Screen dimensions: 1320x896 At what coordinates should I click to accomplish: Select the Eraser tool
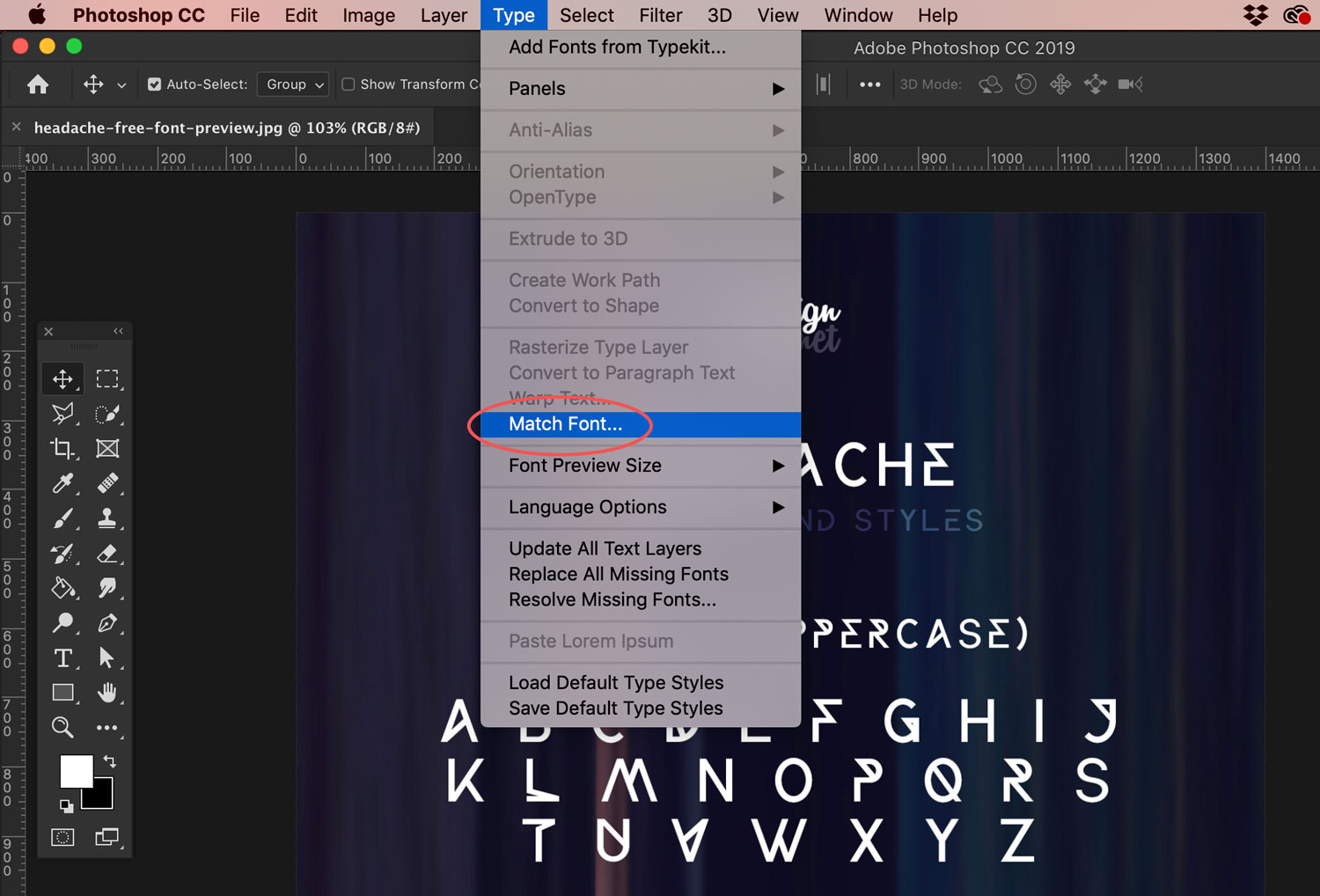(109, 554)
